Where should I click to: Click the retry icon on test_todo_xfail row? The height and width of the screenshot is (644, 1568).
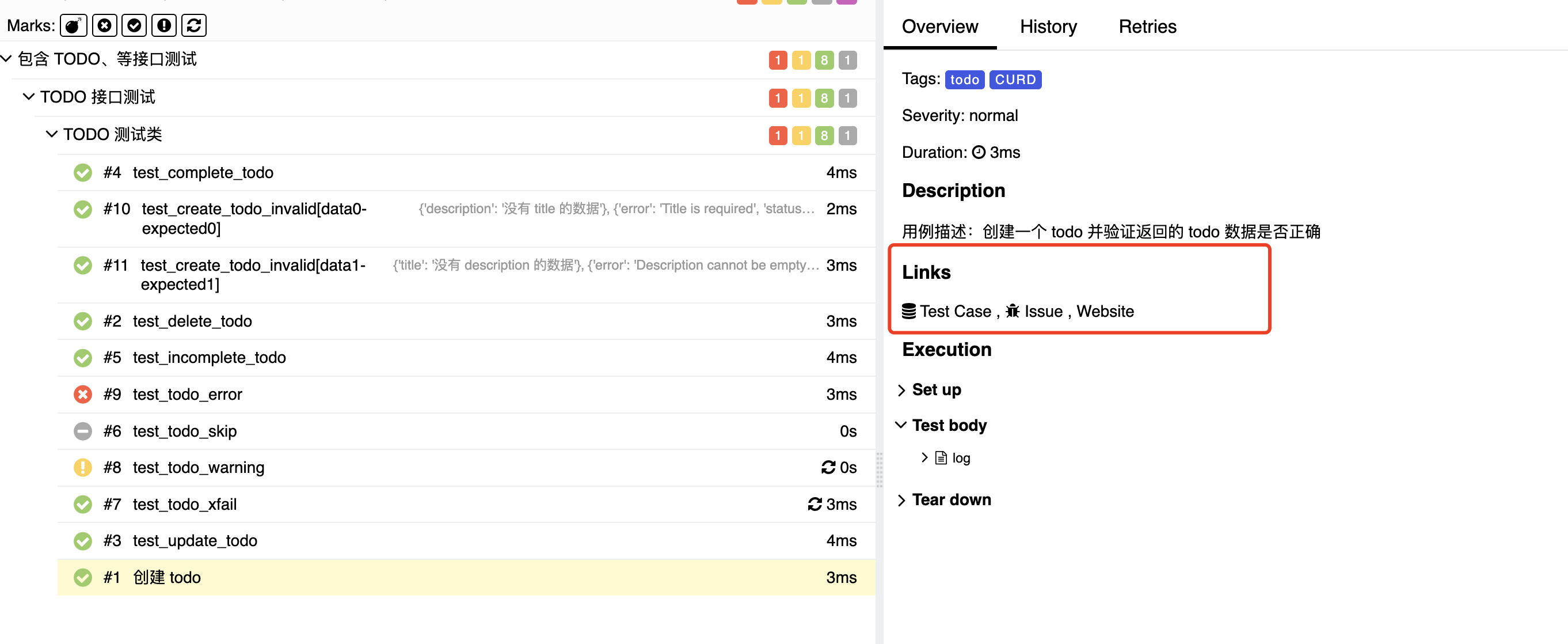[x=815, y=505]
